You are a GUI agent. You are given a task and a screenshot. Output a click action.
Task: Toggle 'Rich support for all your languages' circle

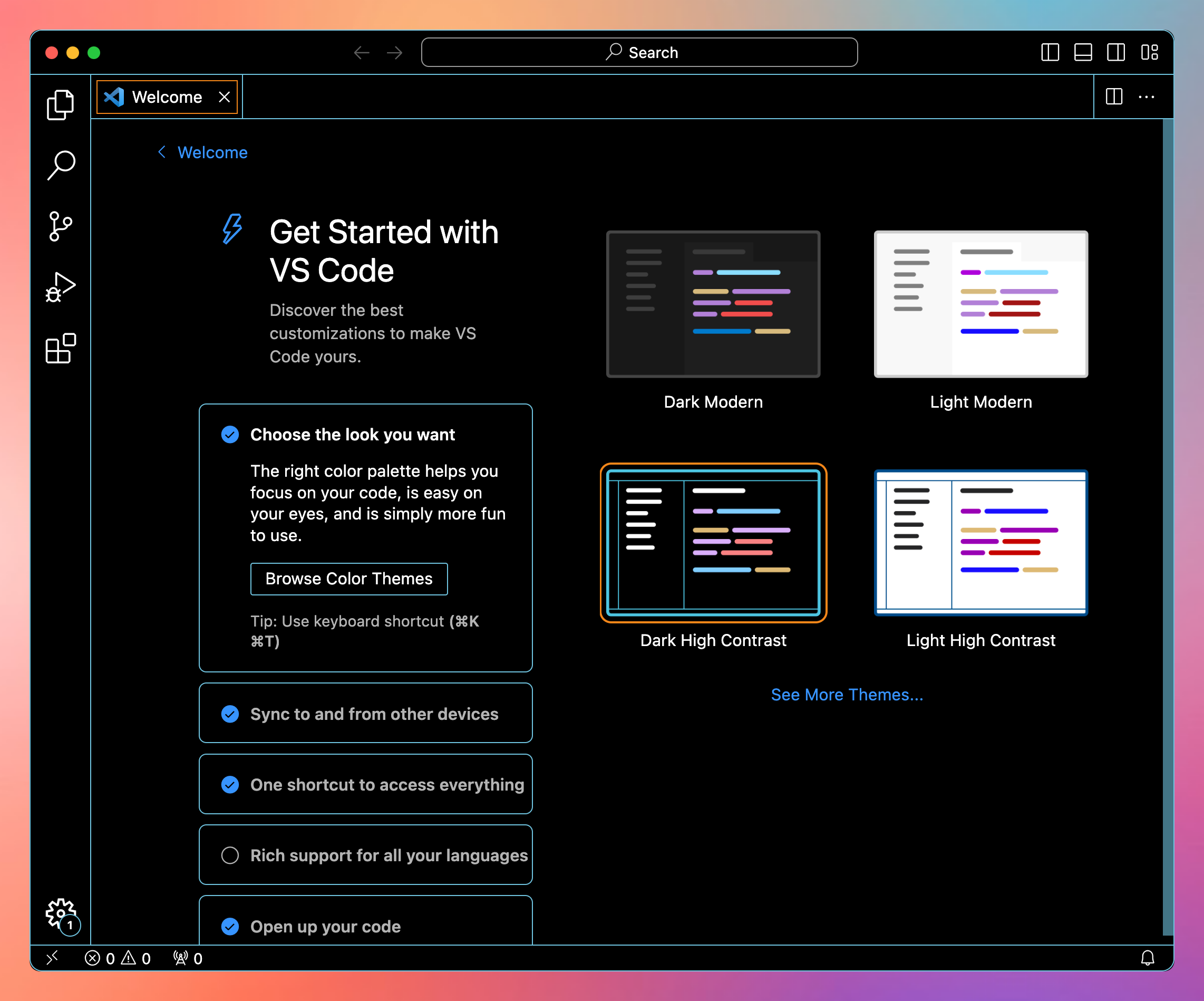230,855
